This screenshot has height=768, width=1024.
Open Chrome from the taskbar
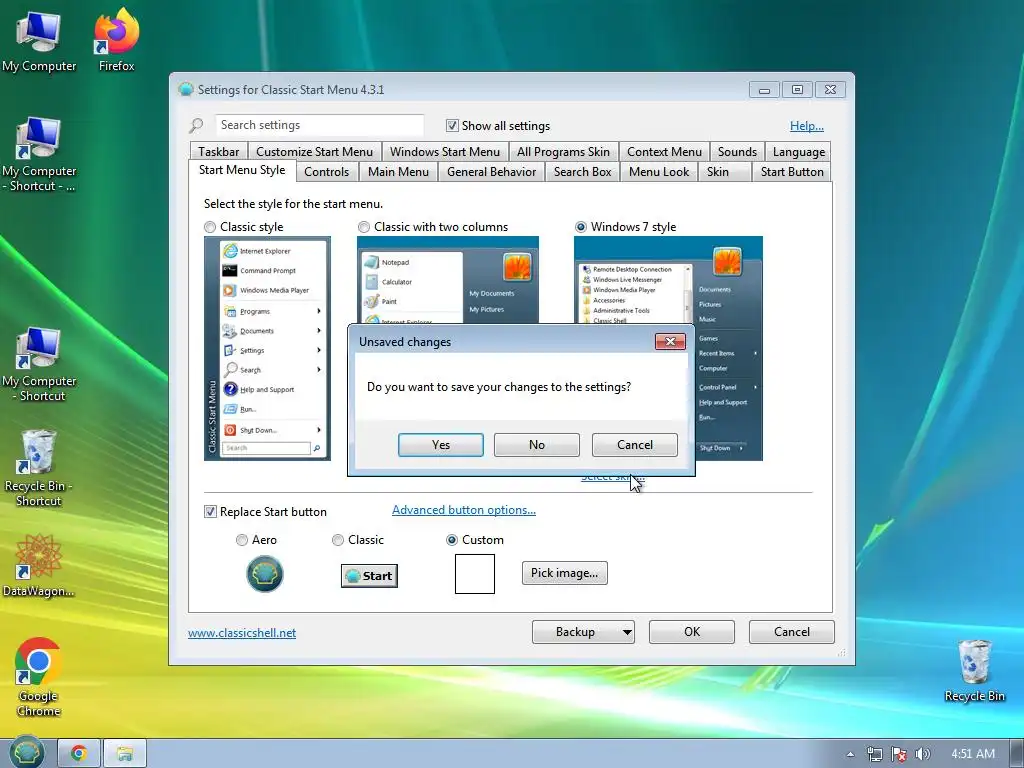click(79, 754)
